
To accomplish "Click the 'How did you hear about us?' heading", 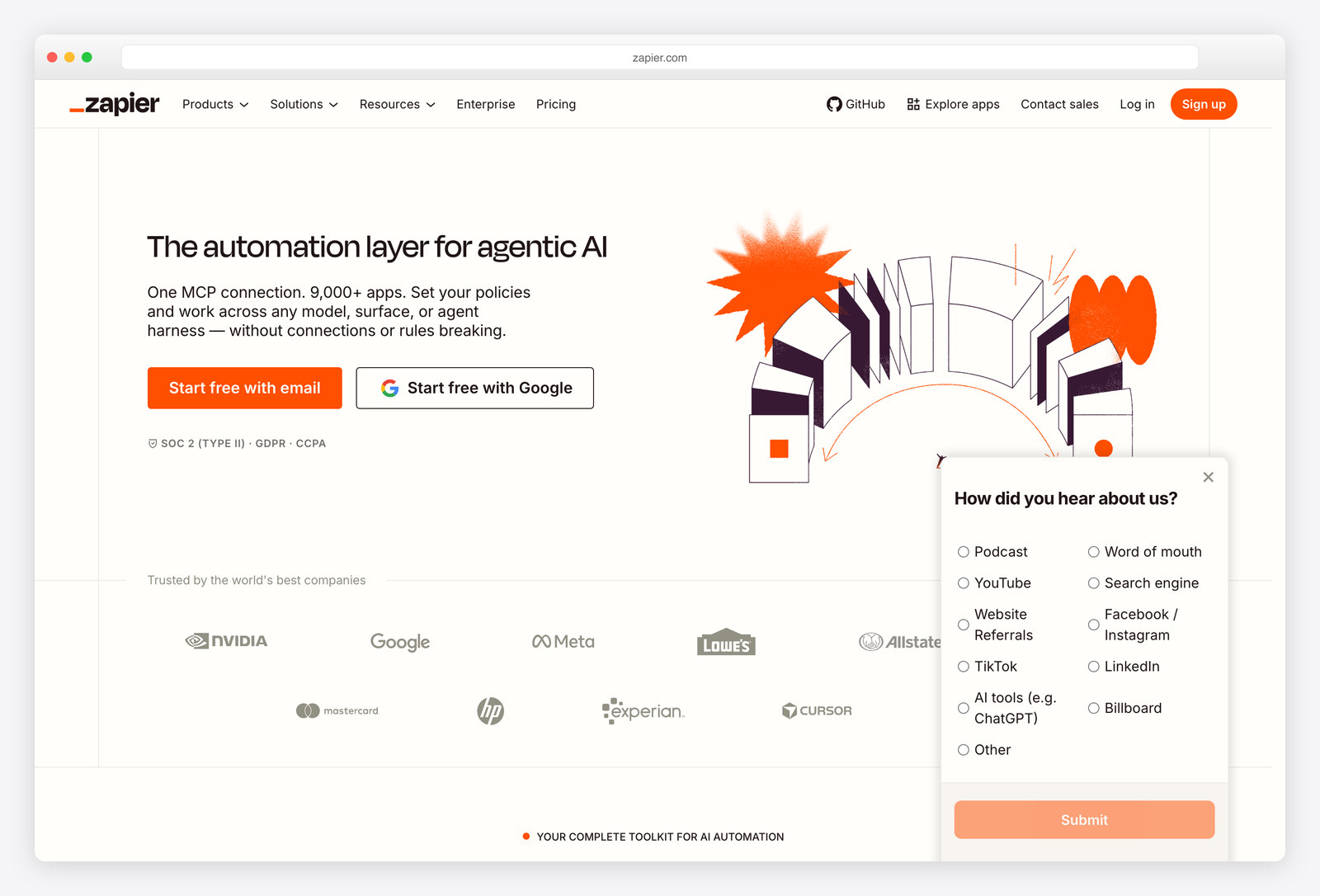I will (1066, 498).
